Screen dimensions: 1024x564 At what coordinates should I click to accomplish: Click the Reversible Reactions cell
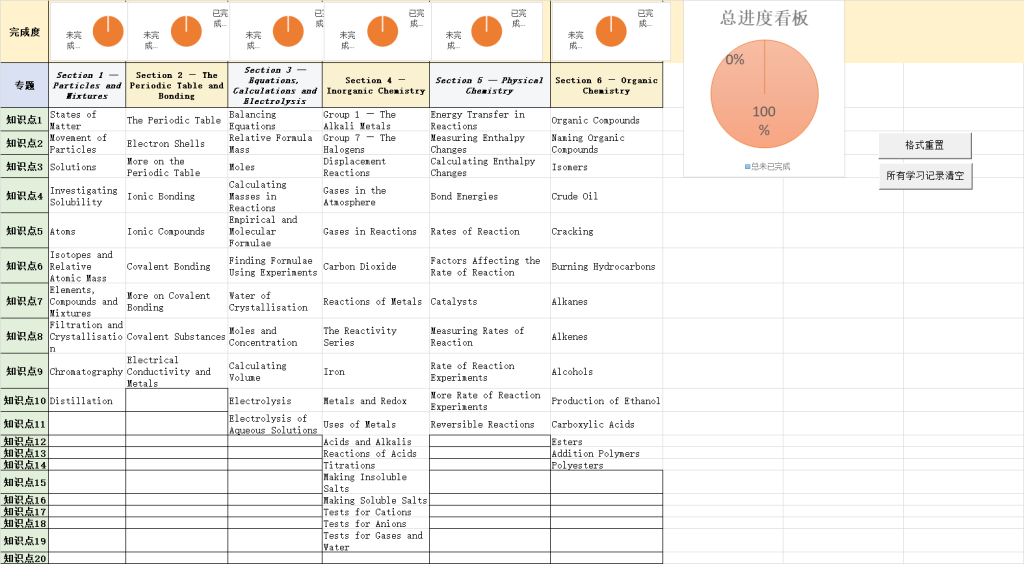(x=490, y=424)
